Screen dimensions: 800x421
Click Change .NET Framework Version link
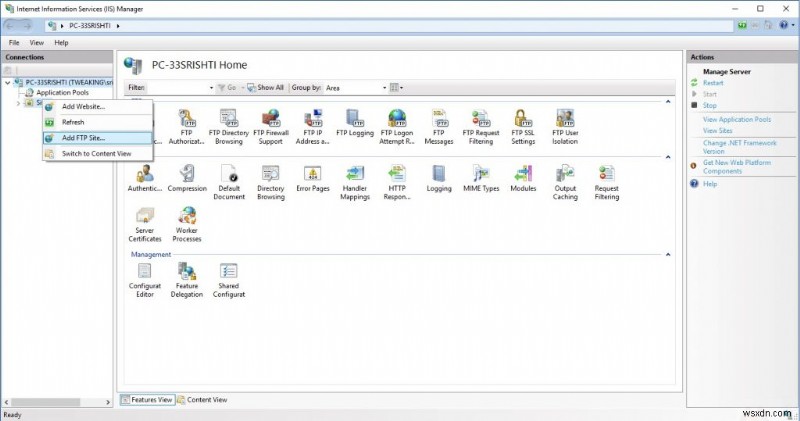[x=739, y=147]
